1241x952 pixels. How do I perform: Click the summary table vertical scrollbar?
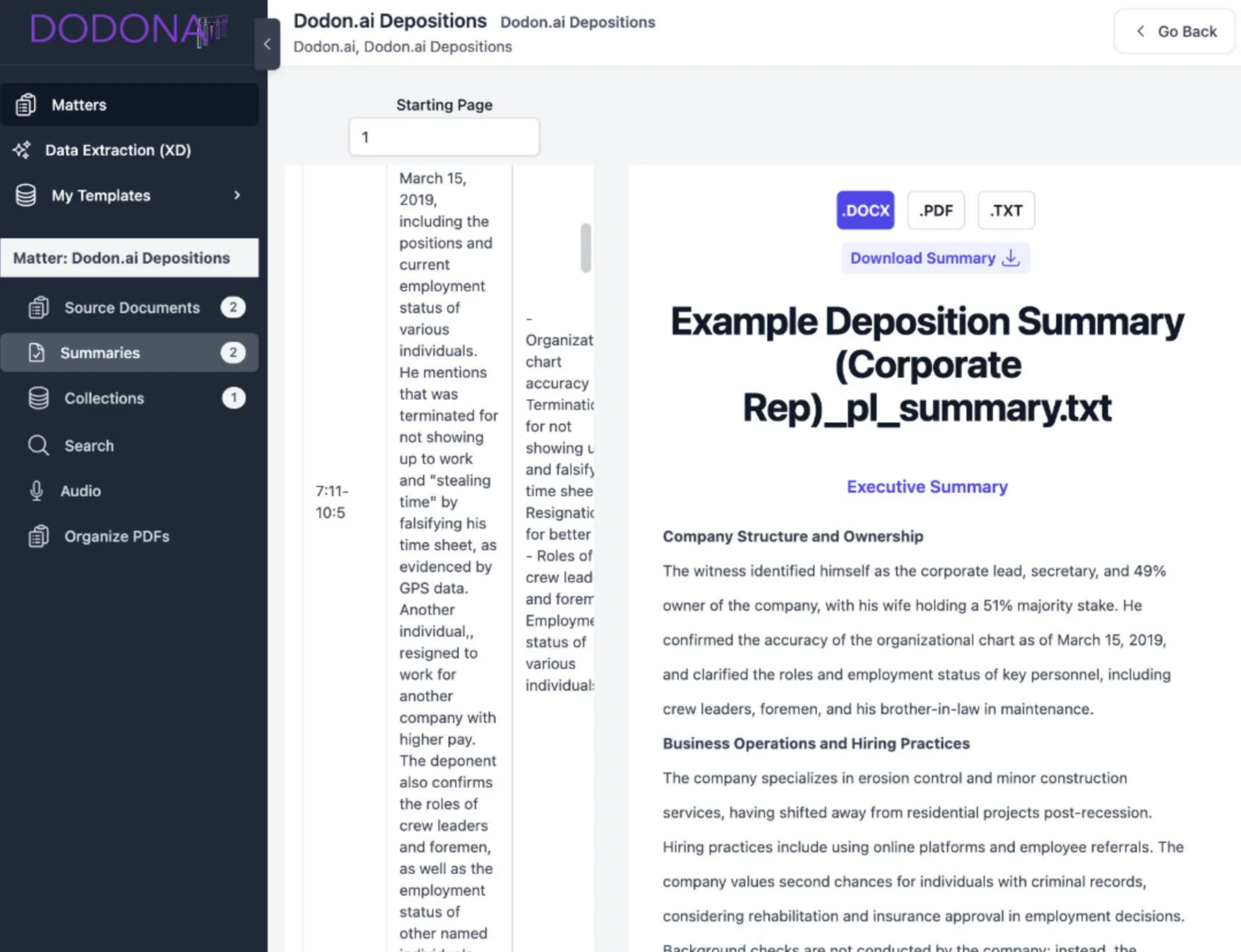click(x=585, y=248)
